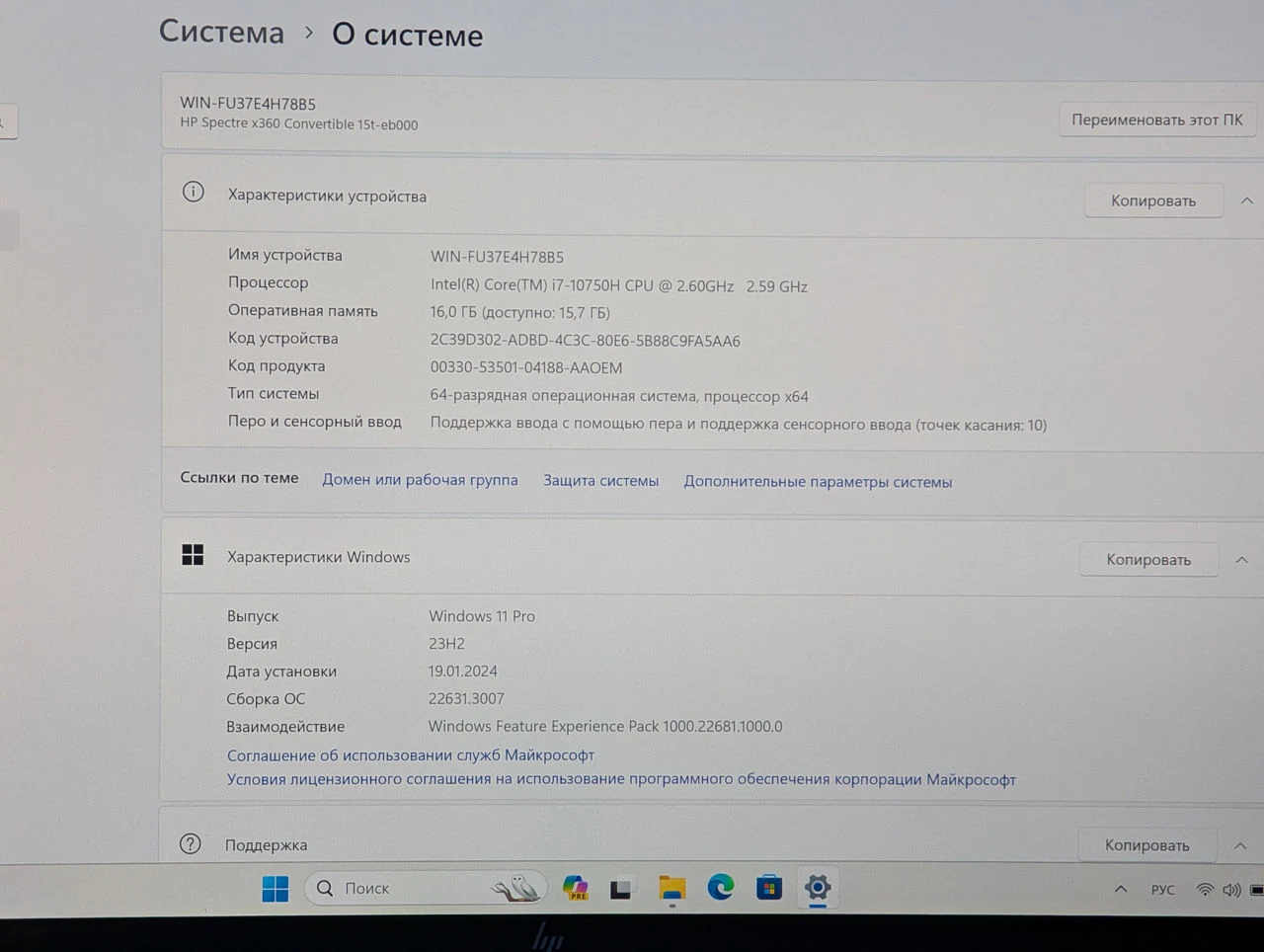
Task: Click the taskbar search box Поиск
Action: click(x=427, y=889)
